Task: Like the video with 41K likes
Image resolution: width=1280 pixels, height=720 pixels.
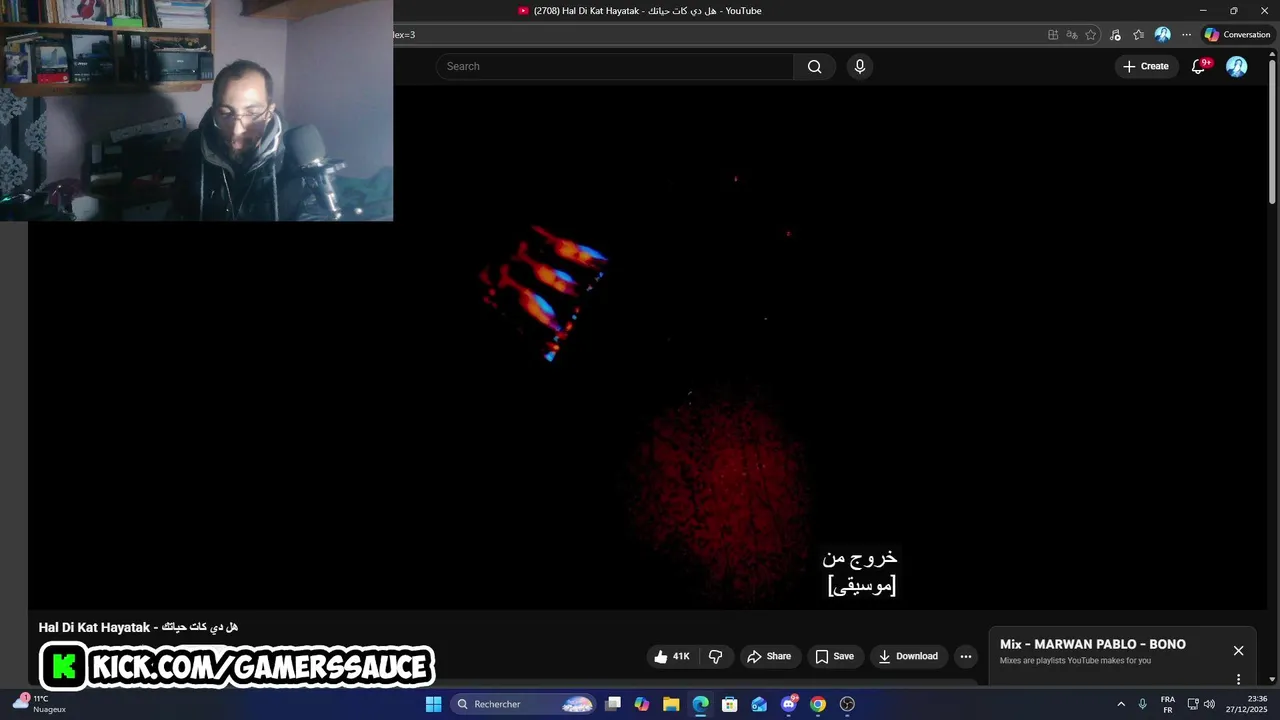Action: [x=672, y=656]
